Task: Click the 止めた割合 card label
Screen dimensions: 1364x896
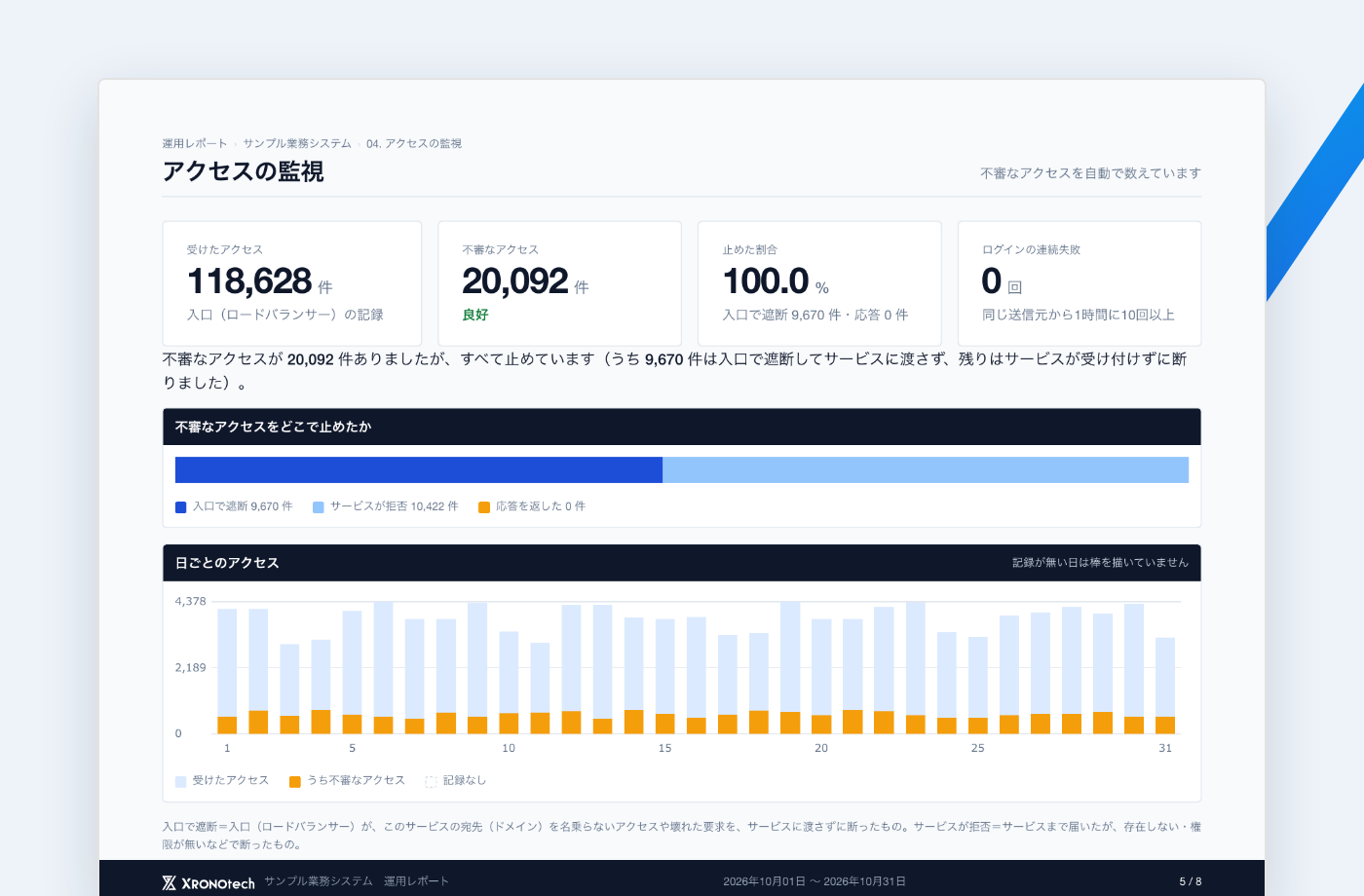Action: (749, 250)
